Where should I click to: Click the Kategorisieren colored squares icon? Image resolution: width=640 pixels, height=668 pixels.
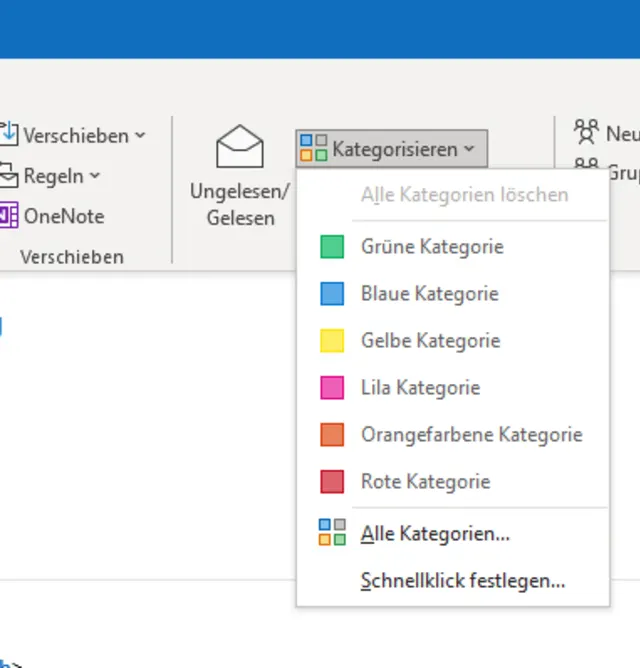(x=313, y=149)
